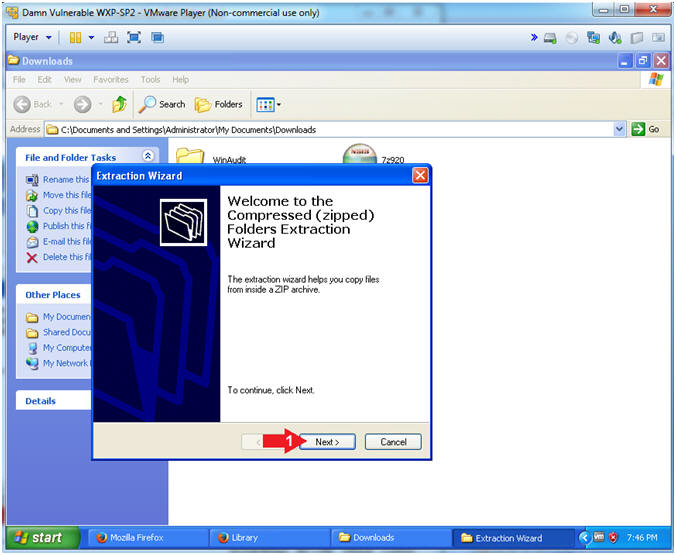Click the network adapter device icon

click(x=594, y=38)
